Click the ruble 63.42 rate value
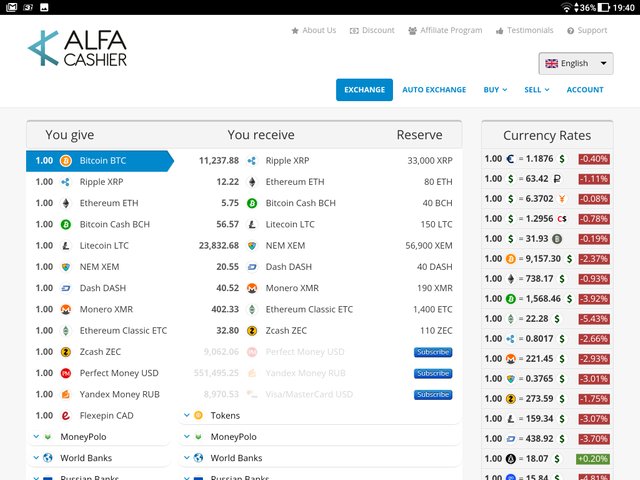The width and height of the screenshot is (640, 480). tap(537, 179)
